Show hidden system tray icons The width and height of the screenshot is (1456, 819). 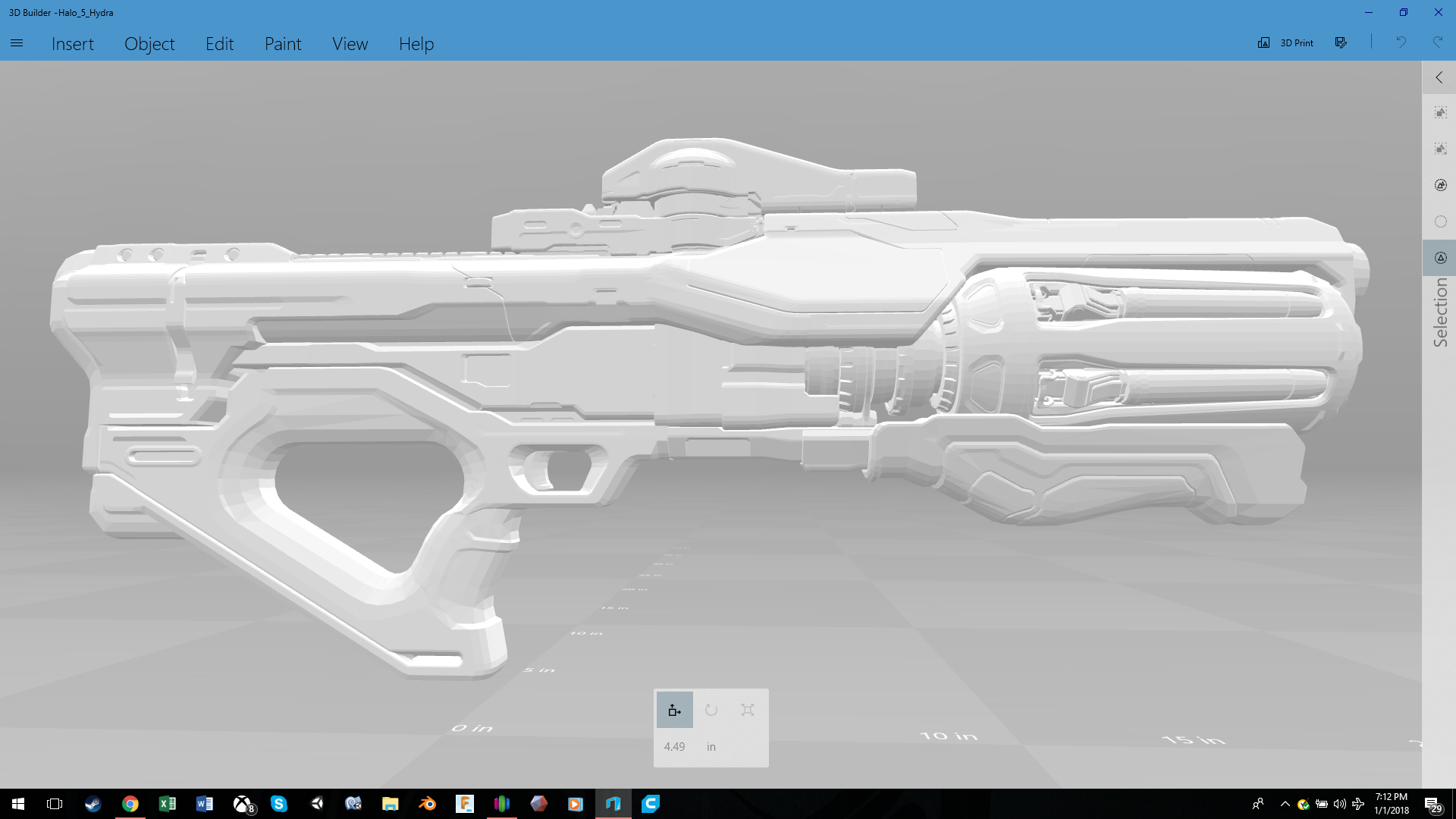click(x=1285, y=804)
